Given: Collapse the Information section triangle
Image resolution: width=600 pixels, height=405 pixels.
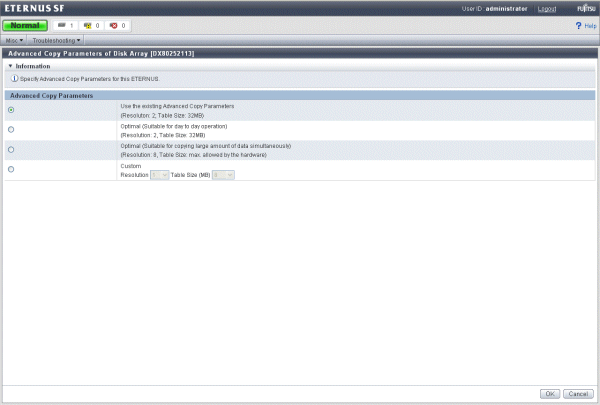Looking at the screenshot, I should 10,66.
